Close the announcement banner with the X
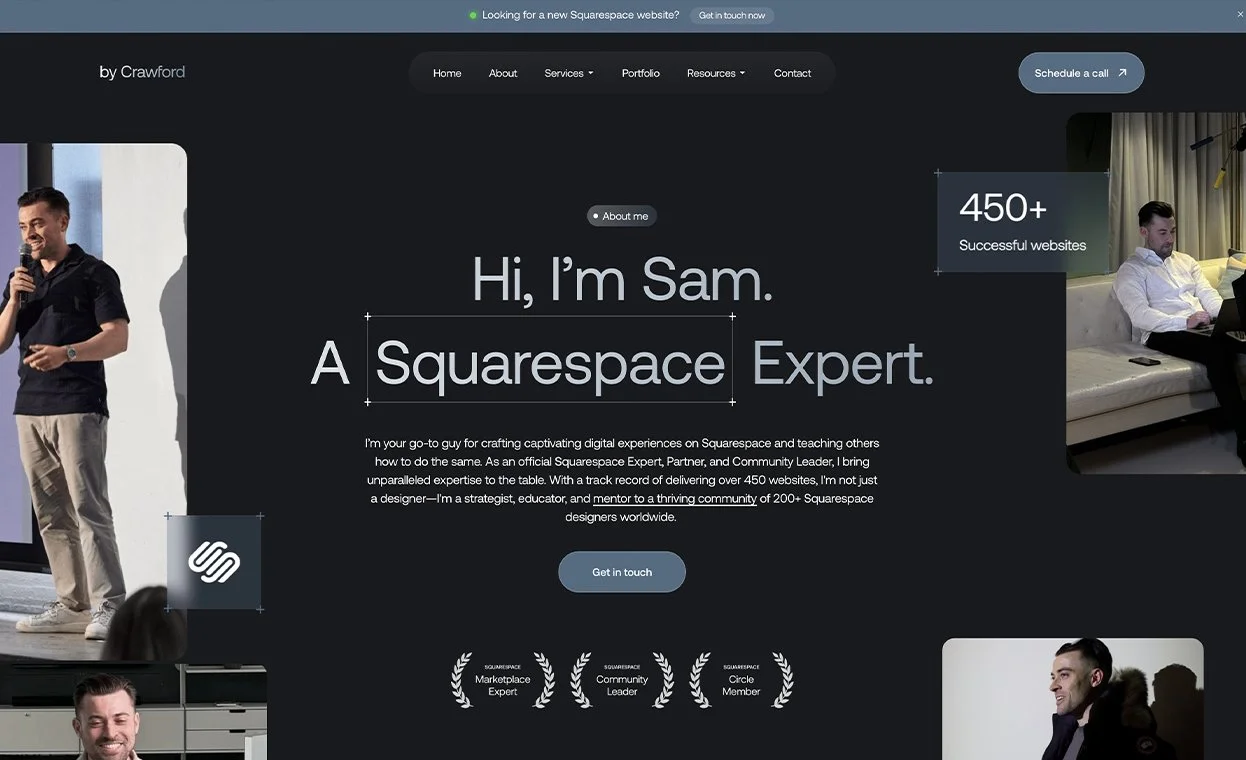This screenshot has height=760, width=1246. click(1240, 14)
